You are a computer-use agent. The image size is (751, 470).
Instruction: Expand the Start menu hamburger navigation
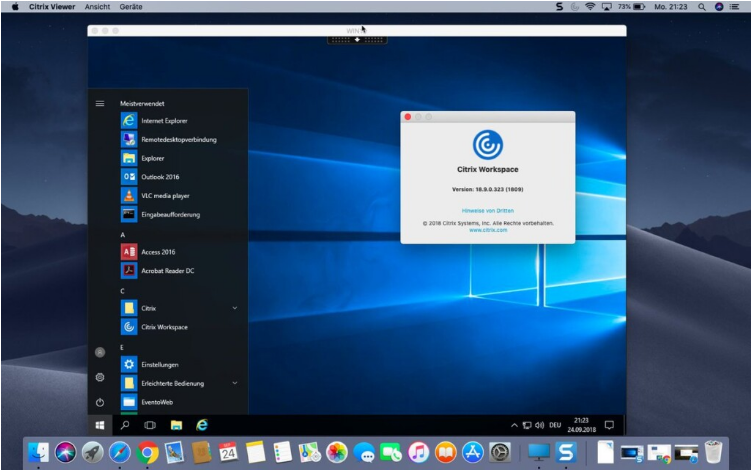pos(100,103)
